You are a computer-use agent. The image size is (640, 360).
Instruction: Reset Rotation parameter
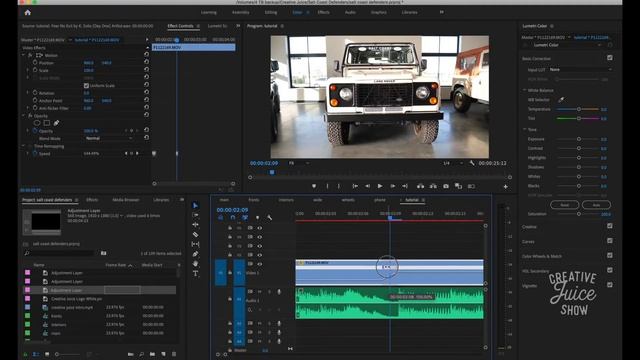tap(146, 93)
